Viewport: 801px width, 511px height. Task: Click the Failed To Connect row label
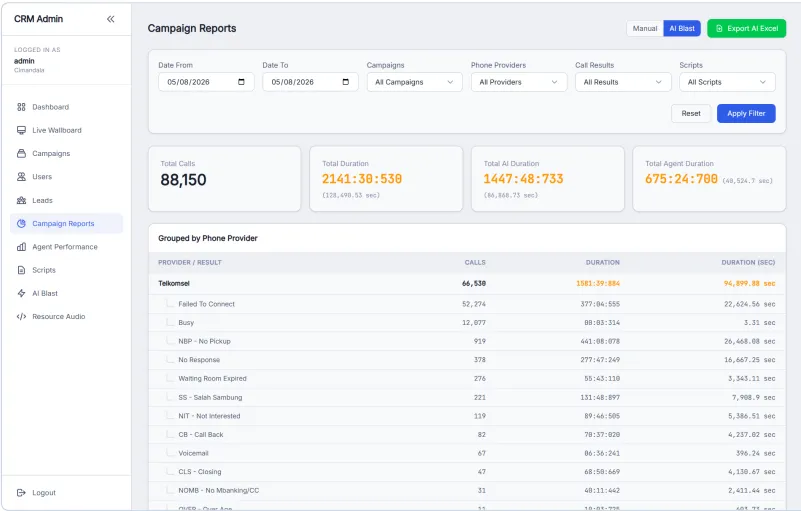(206, 304)
